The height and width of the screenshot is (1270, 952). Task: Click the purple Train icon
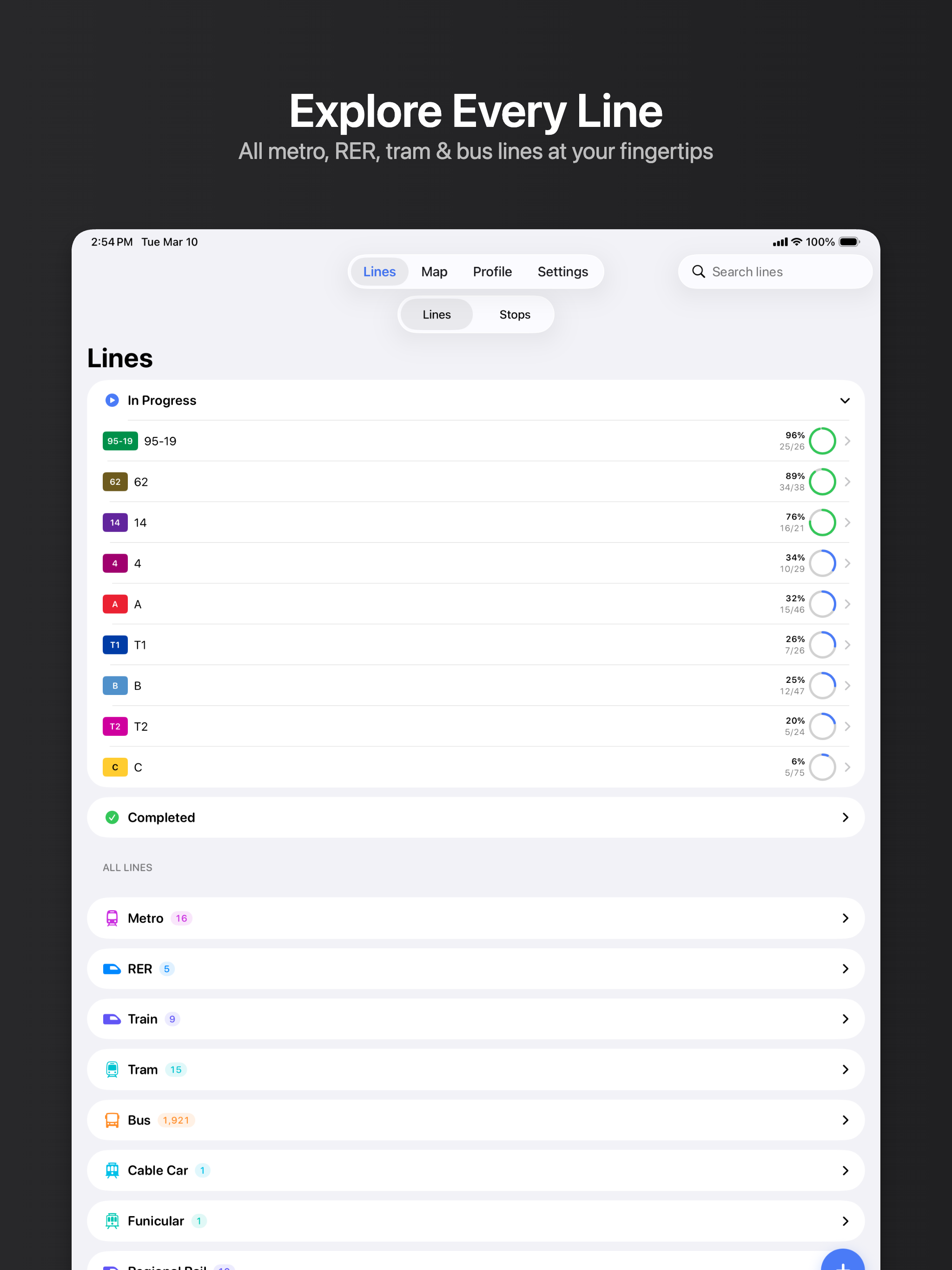[x=112, y=1019]
